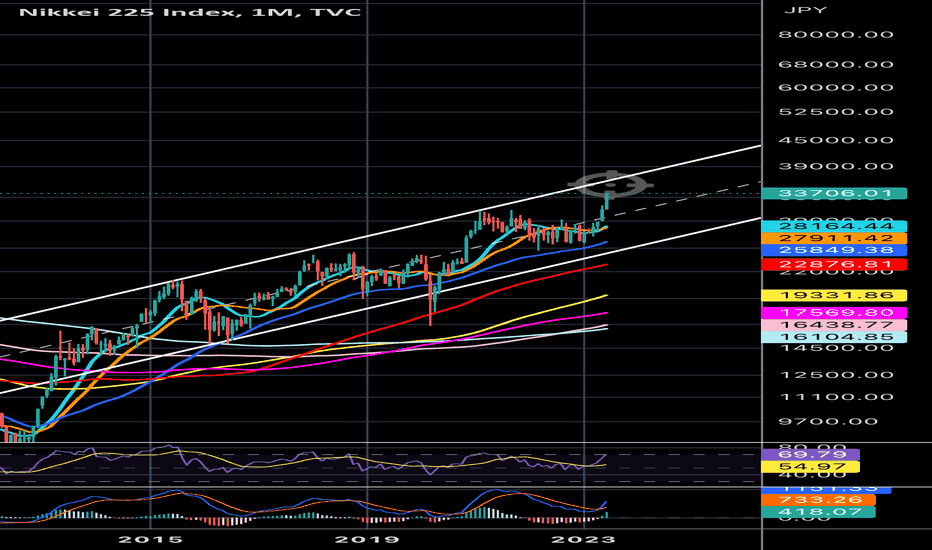This screenshot has height=550, width=932.
Task: Click the 68000.00 price axis label
Action: 836,64
